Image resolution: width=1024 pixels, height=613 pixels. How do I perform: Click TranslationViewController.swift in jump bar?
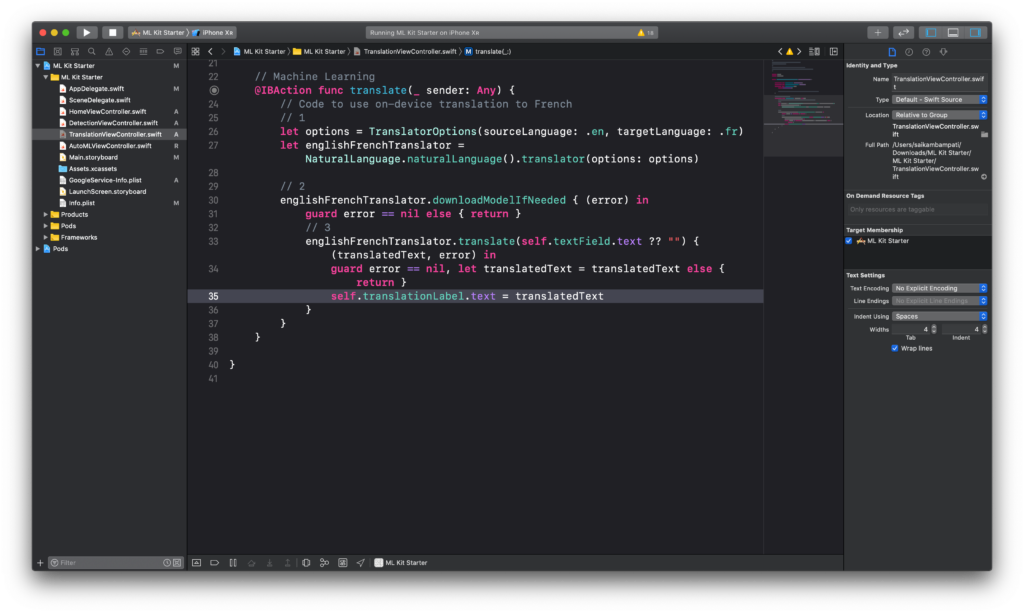click(405, 52)
